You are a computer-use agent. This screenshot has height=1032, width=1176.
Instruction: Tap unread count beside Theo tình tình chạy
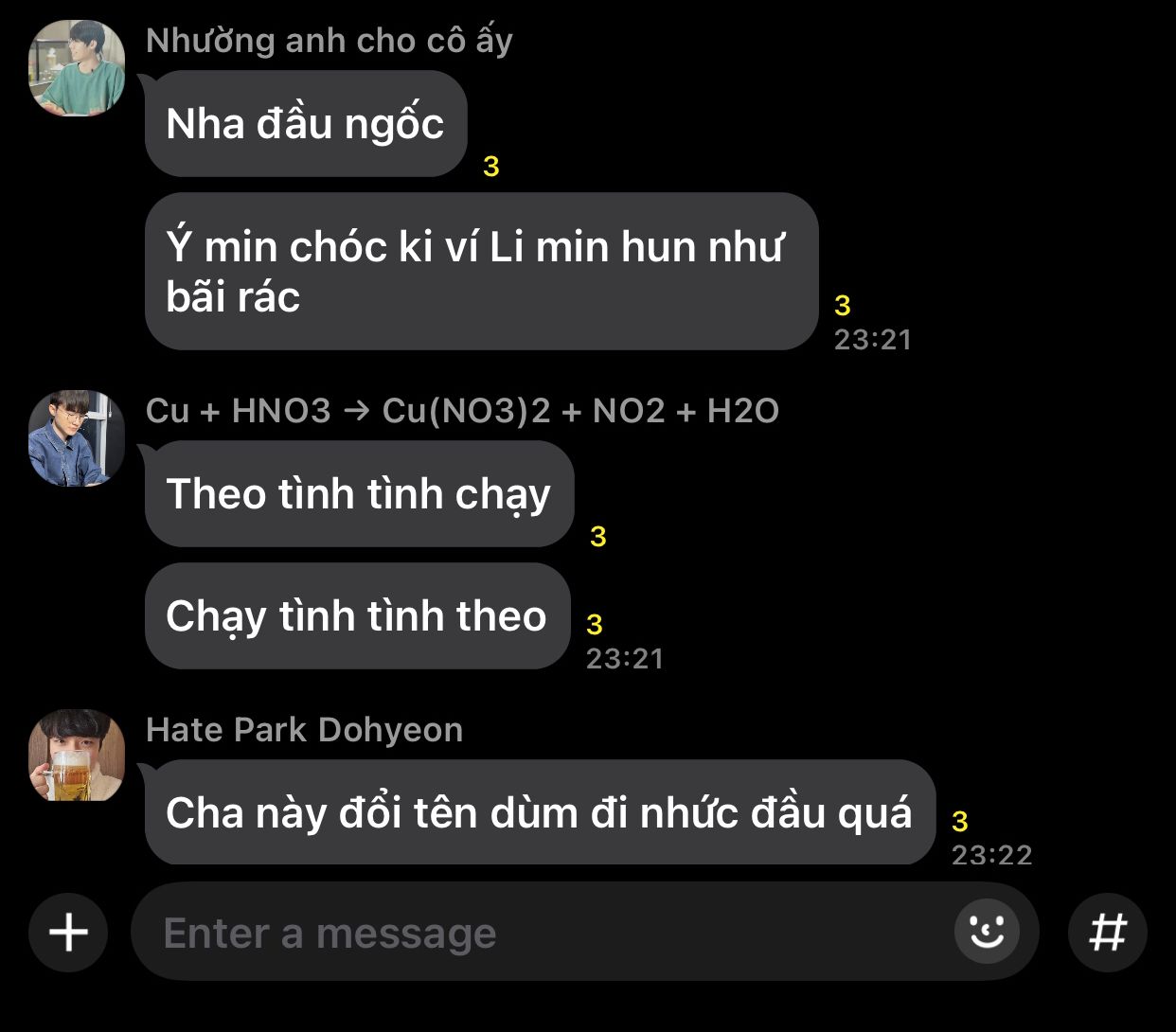click(x=597, y=537)
